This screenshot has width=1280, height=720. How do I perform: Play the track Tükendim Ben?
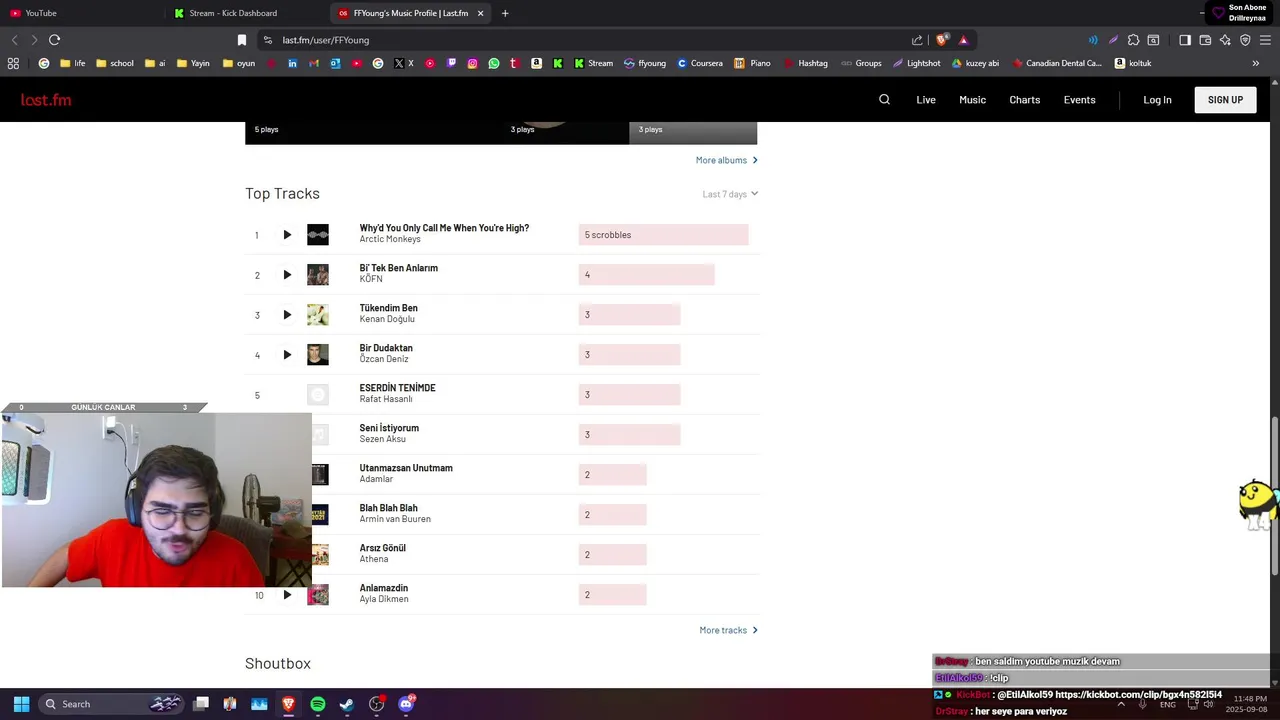(x=287, y=315)
